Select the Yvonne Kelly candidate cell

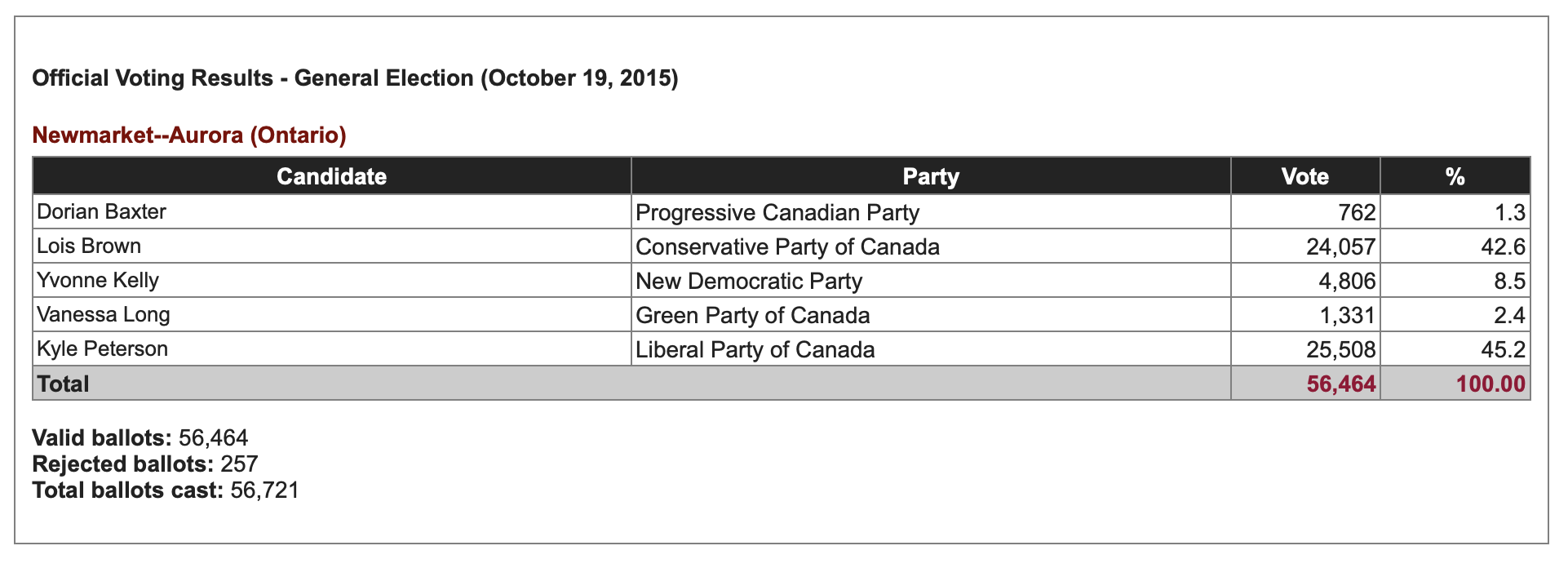[331, 281]
